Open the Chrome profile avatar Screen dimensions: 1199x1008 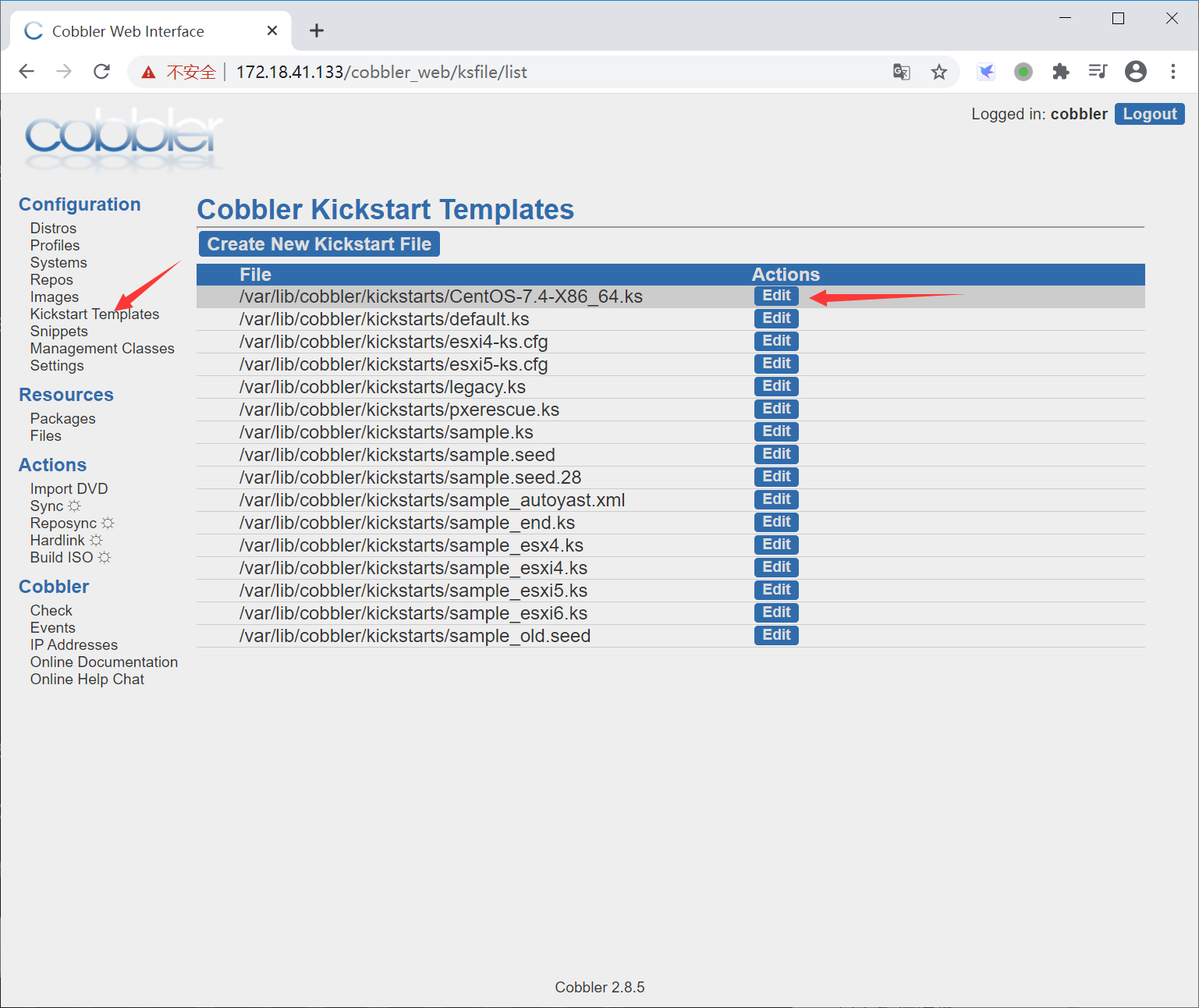pos(1136,72)
